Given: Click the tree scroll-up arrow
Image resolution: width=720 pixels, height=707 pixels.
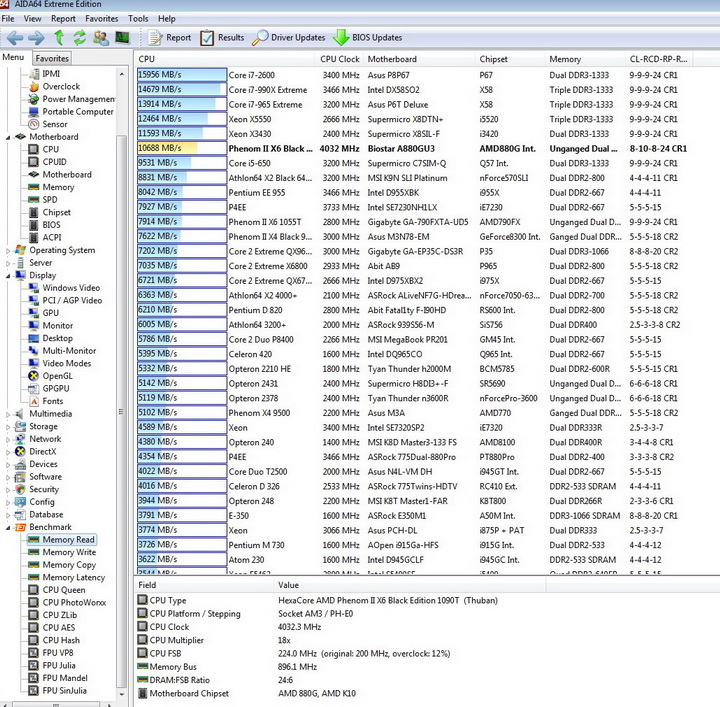Looking at the screenshot, I should tap(122, 74).
